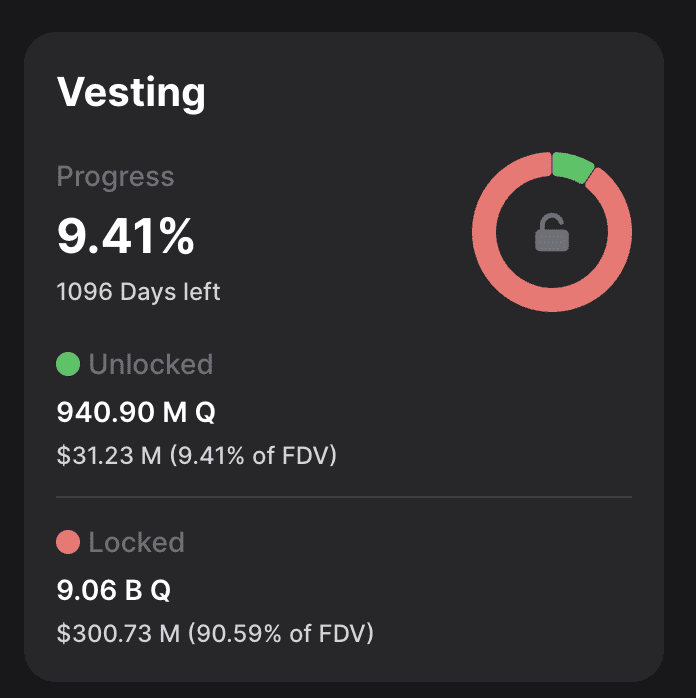Click the Locked legend label

pyautogui.click(x=136, y=543)
